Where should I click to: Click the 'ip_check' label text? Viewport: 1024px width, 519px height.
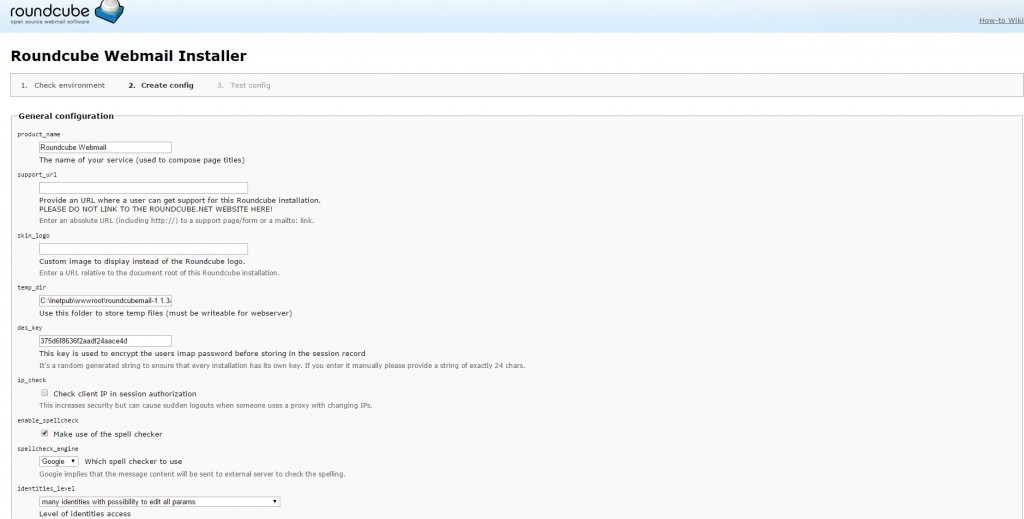(x=31, y=380)
